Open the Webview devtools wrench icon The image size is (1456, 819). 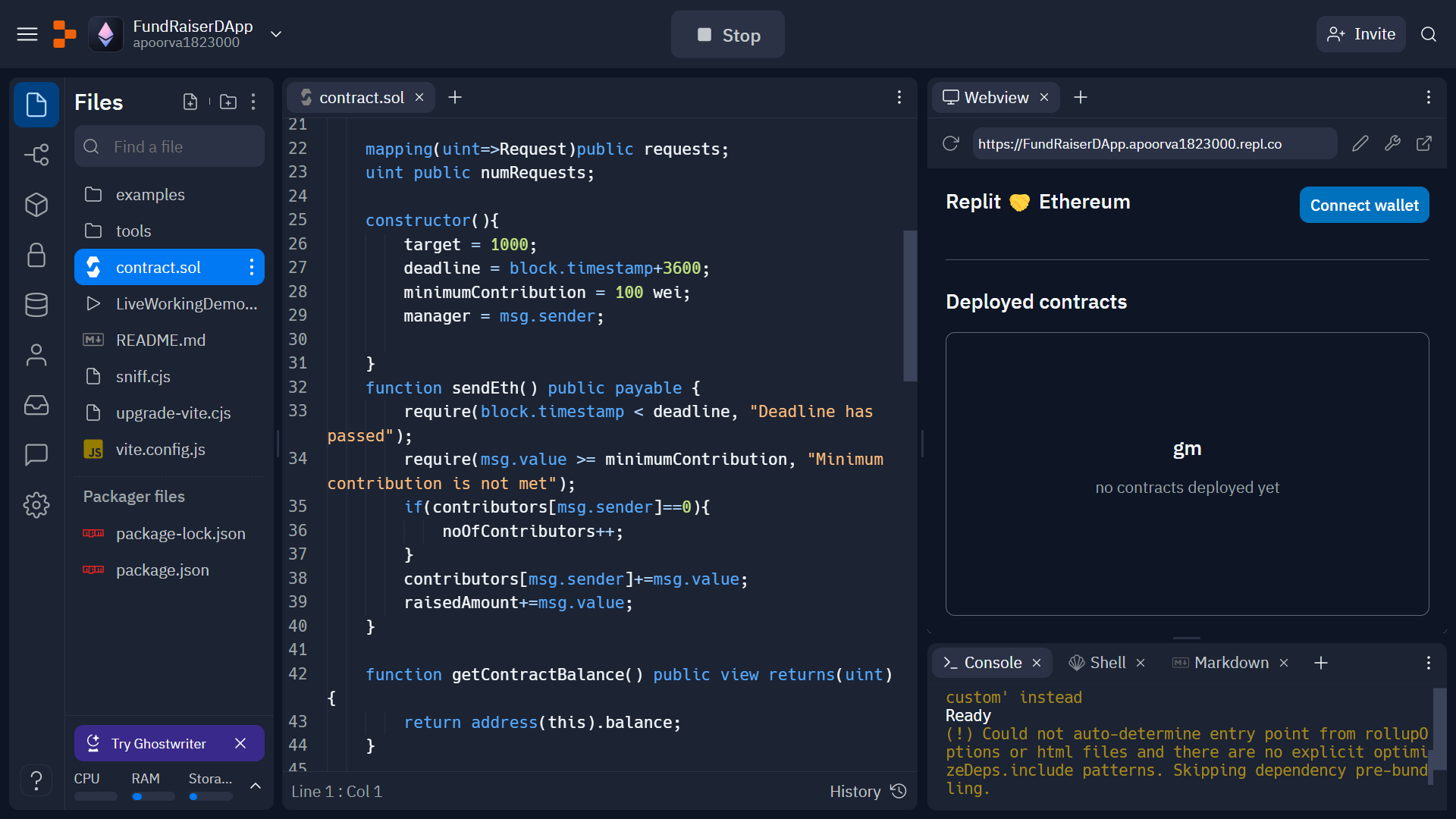(x=1392, y=143)
